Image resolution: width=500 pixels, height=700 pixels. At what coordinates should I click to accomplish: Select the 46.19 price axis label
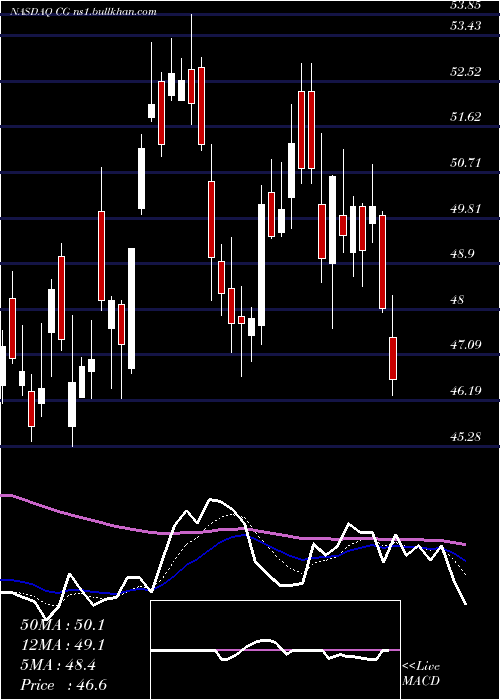tap(466, 391)
